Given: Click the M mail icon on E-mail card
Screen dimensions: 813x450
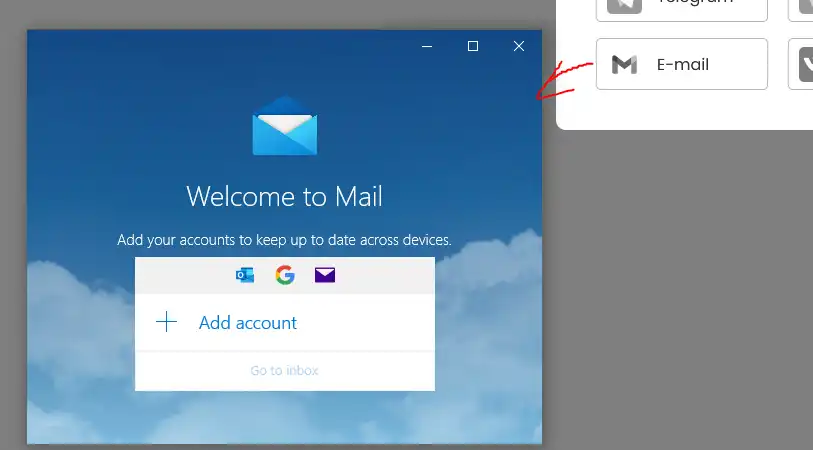Looking at the screenshot, I should point(624,64).
